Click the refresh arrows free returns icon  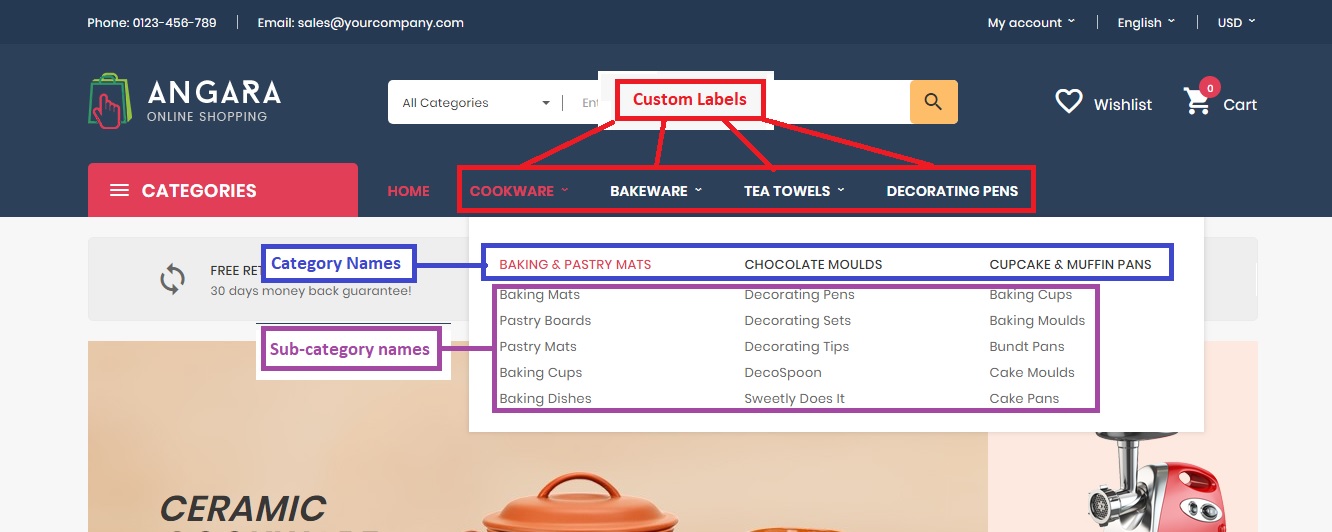coord(173,279)
